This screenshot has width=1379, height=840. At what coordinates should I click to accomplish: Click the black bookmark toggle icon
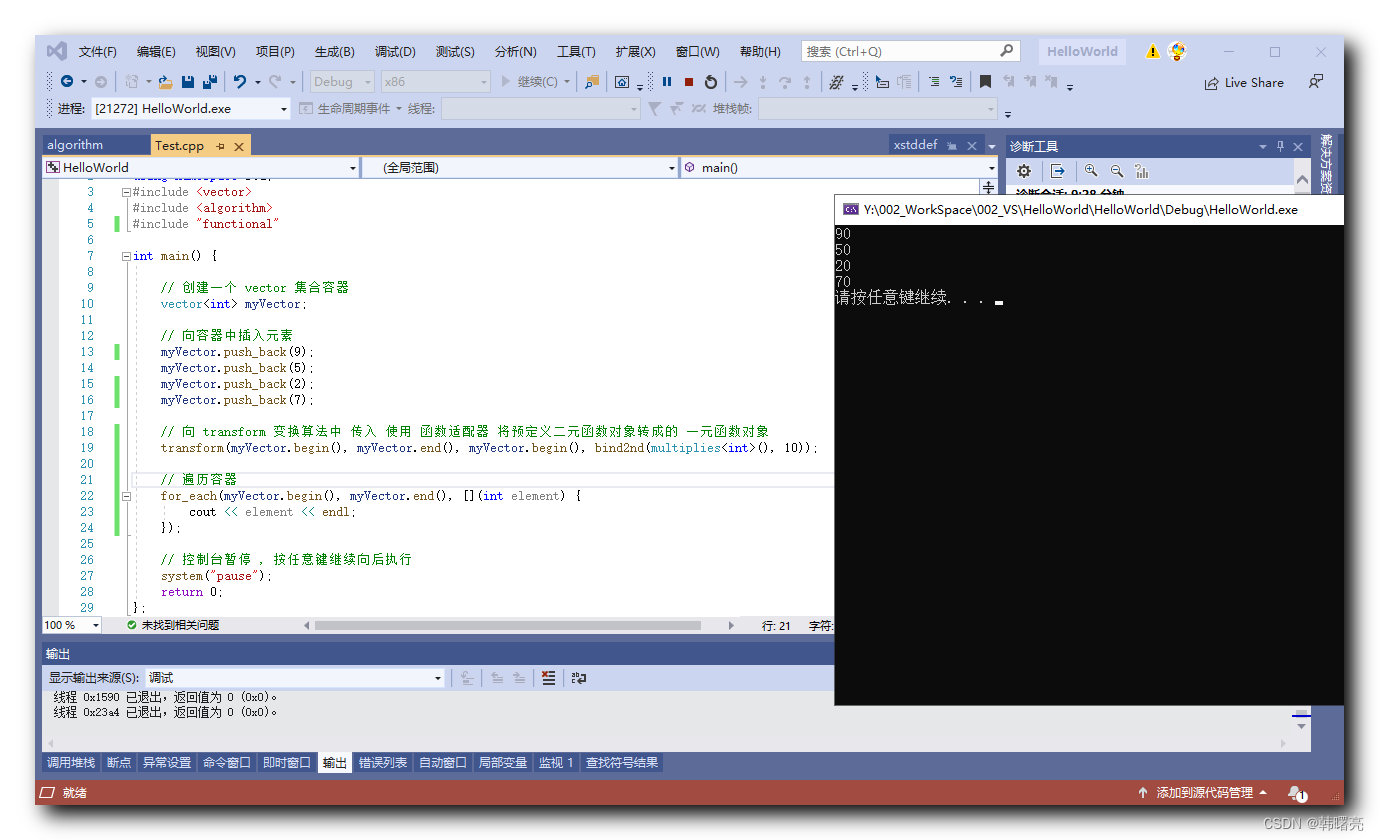(985, 82)
